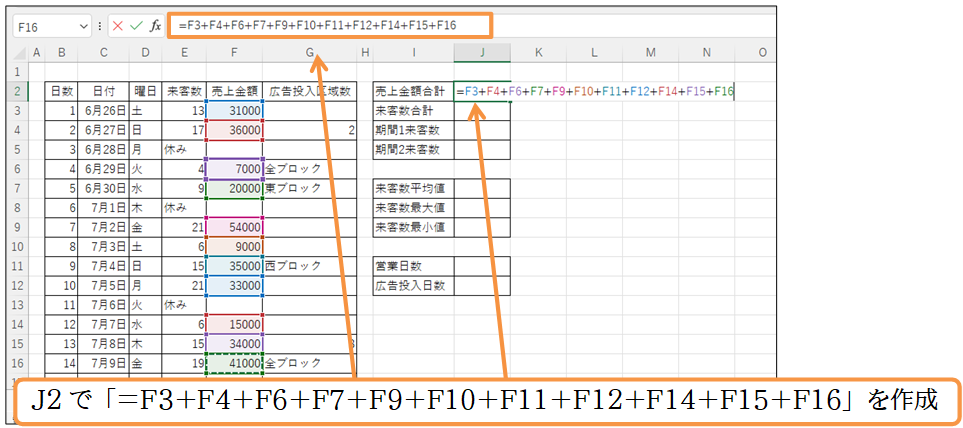Click the 売上金額 header cell
Viewport: 963px width, 428px height.
[x=234, y=91]
